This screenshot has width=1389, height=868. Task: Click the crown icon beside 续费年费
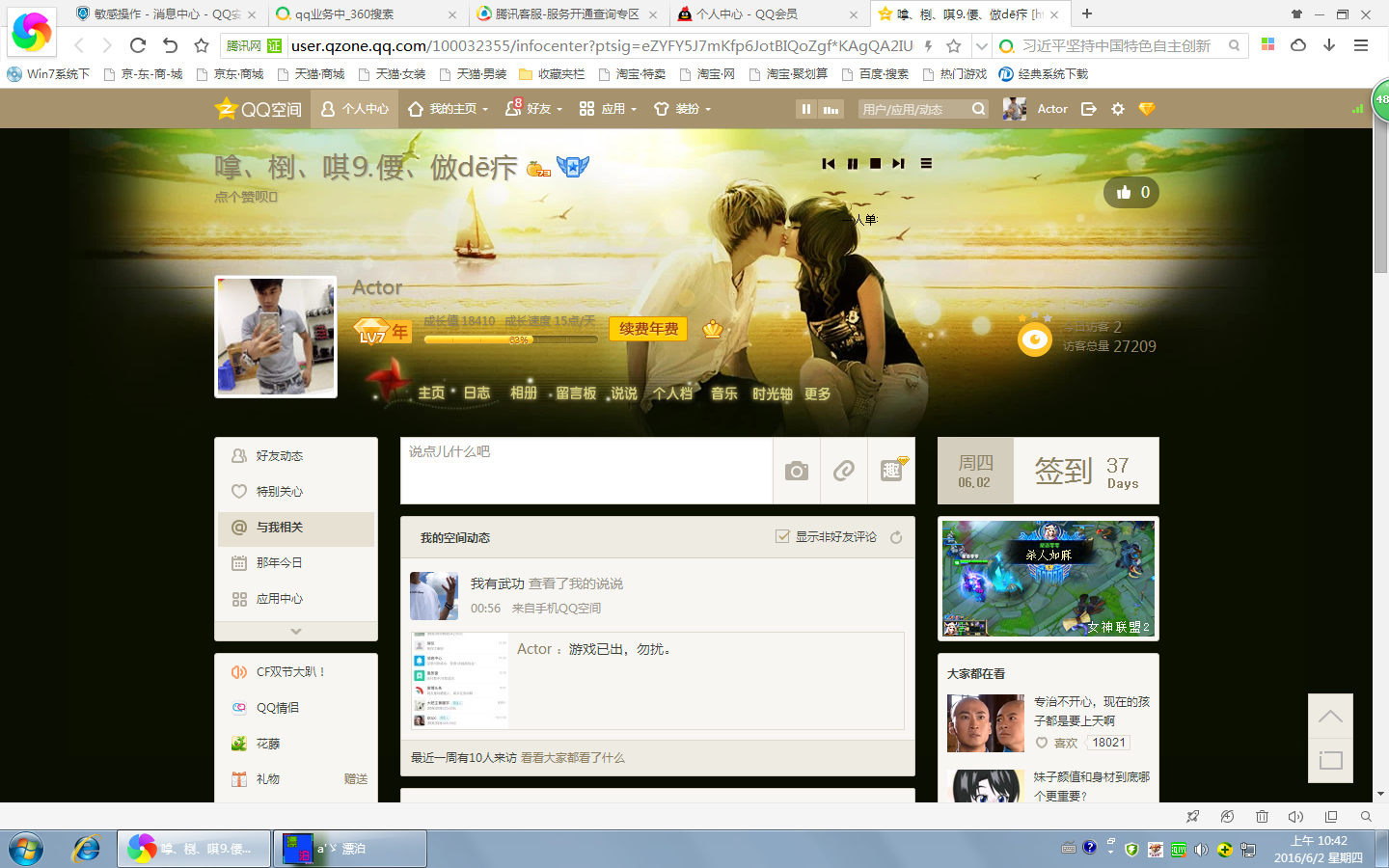click(713, 329)
